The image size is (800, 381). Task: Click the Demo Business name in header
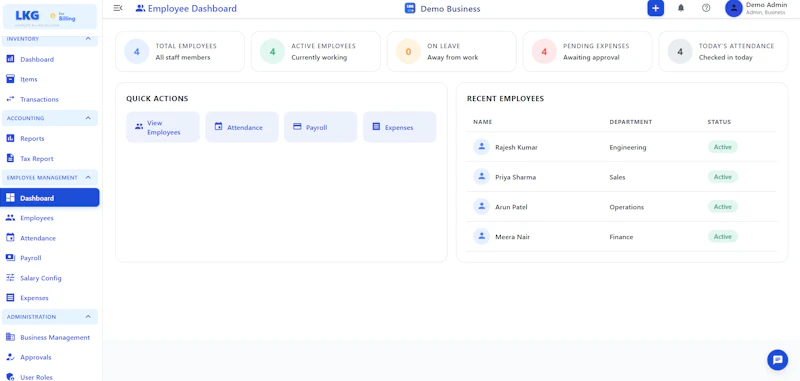coord(450,9)
